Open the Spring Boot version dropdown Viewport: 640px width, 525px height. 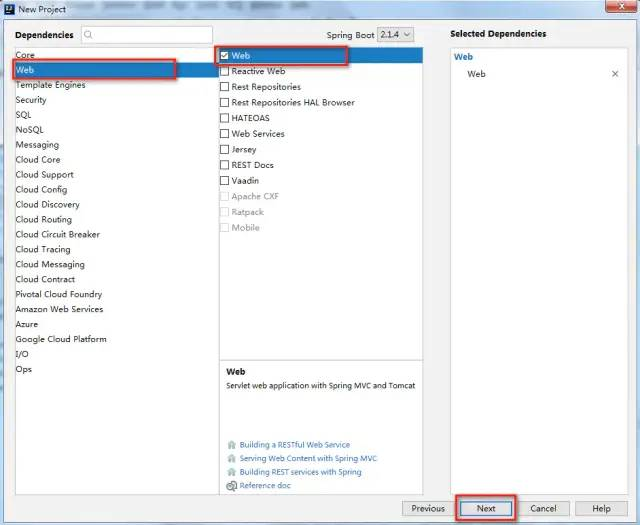pyautogui.click(x=395, y=35)
